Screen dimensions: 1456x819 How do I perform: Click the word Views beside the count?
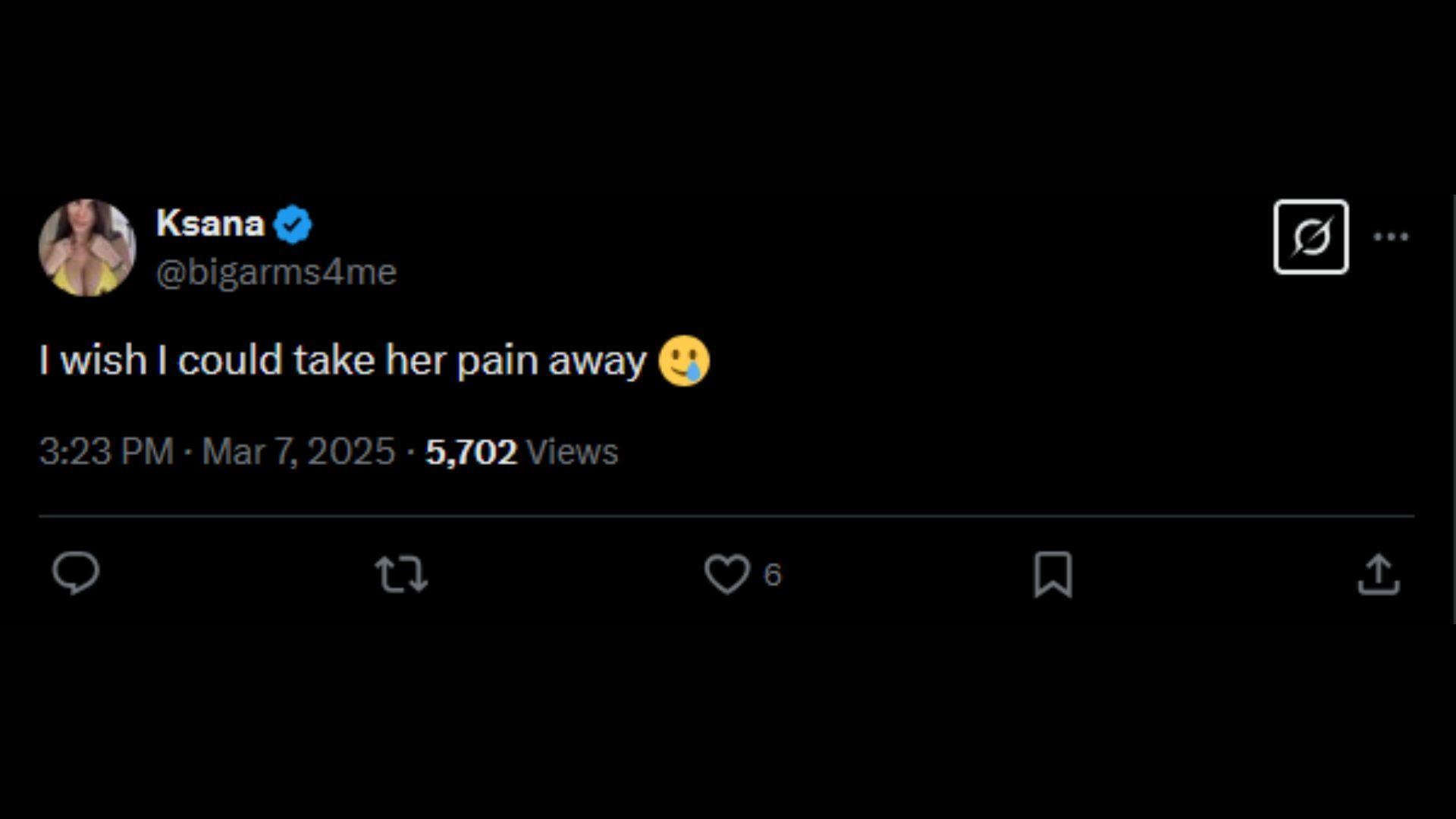tap(572, 452)
